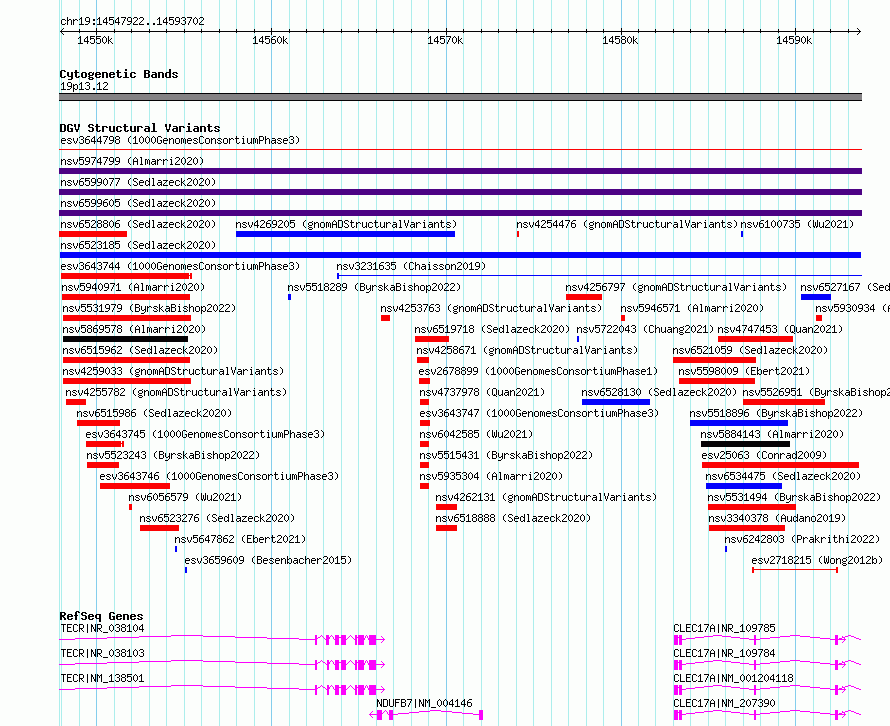Open nsv5884143 Almarri2020 label
The image size is (890, 726).
pyautogui.click(x=772, y=434)
